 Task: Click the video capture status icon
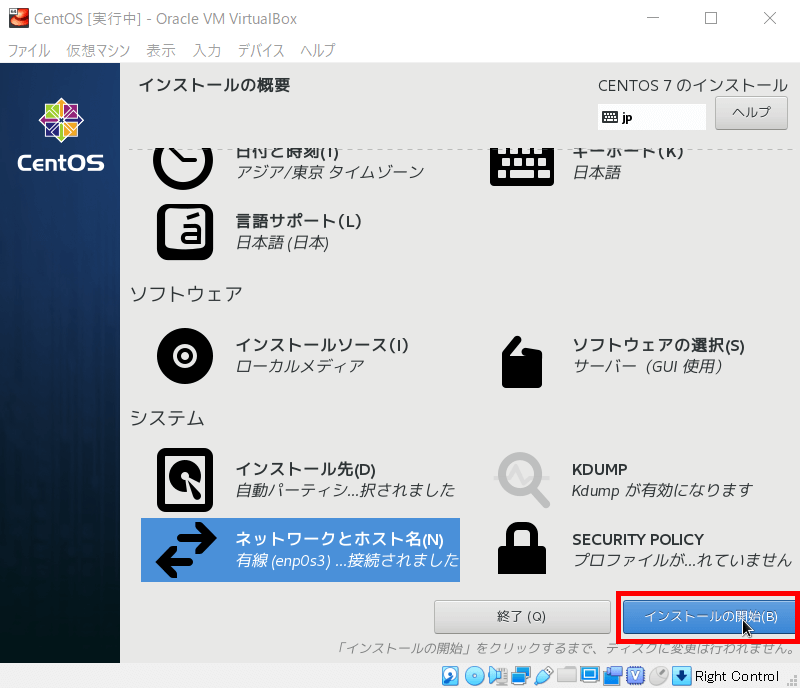pyautogui.click(x=613, y=676)
